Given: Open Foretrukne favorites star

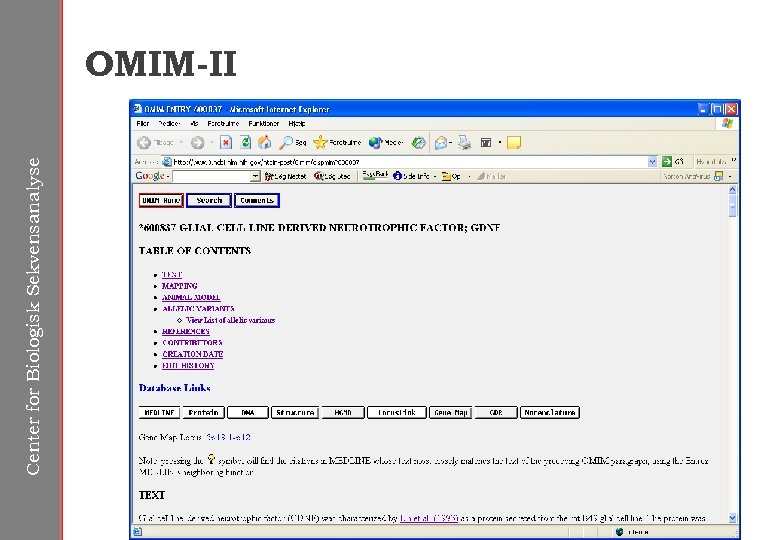Looking at the screenshot, I should pyautogui.click(x=337, y=143).
